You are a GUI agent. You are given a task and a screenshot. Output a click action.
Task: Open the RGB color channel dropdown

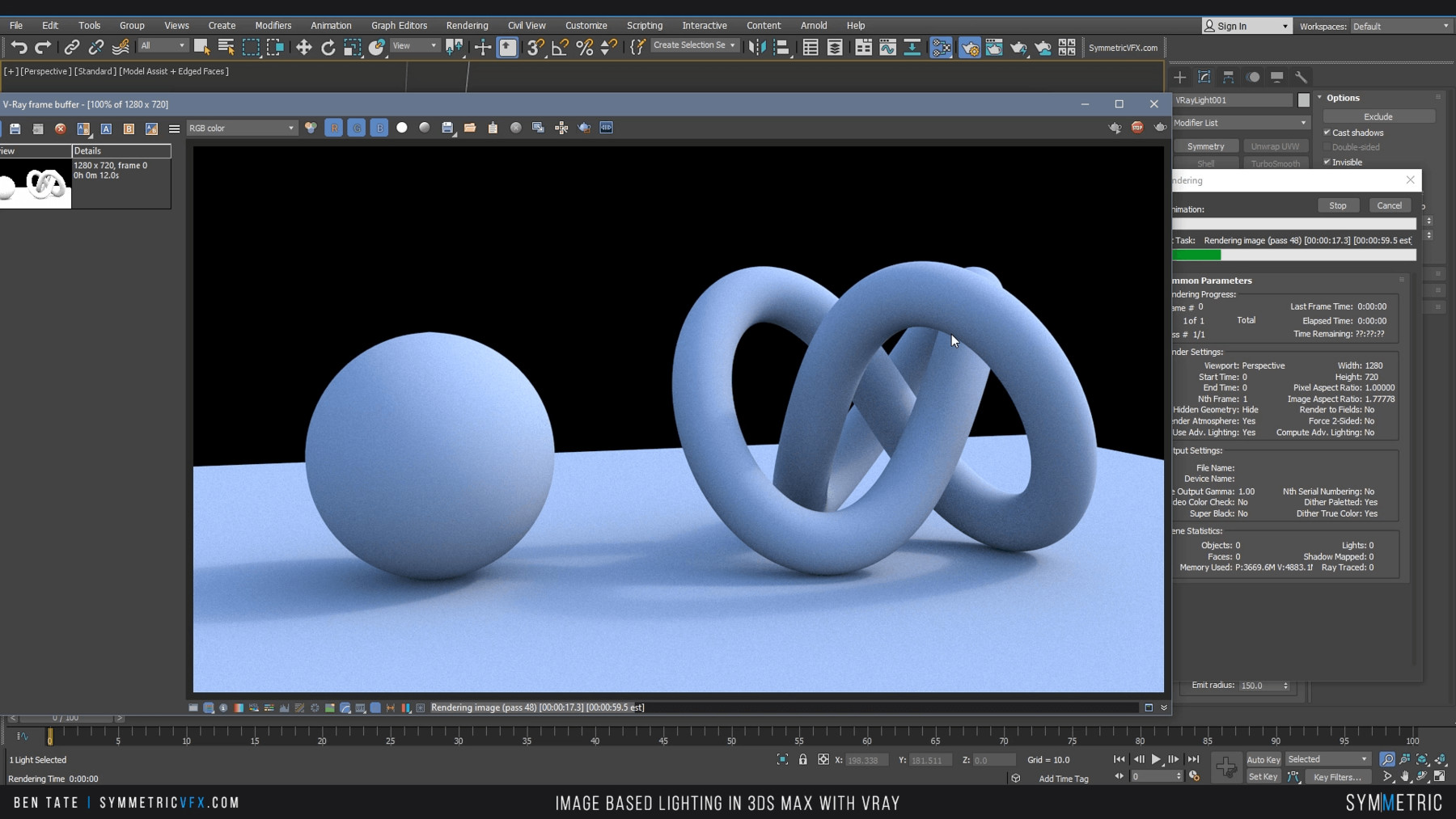click(x=242, y=128)
